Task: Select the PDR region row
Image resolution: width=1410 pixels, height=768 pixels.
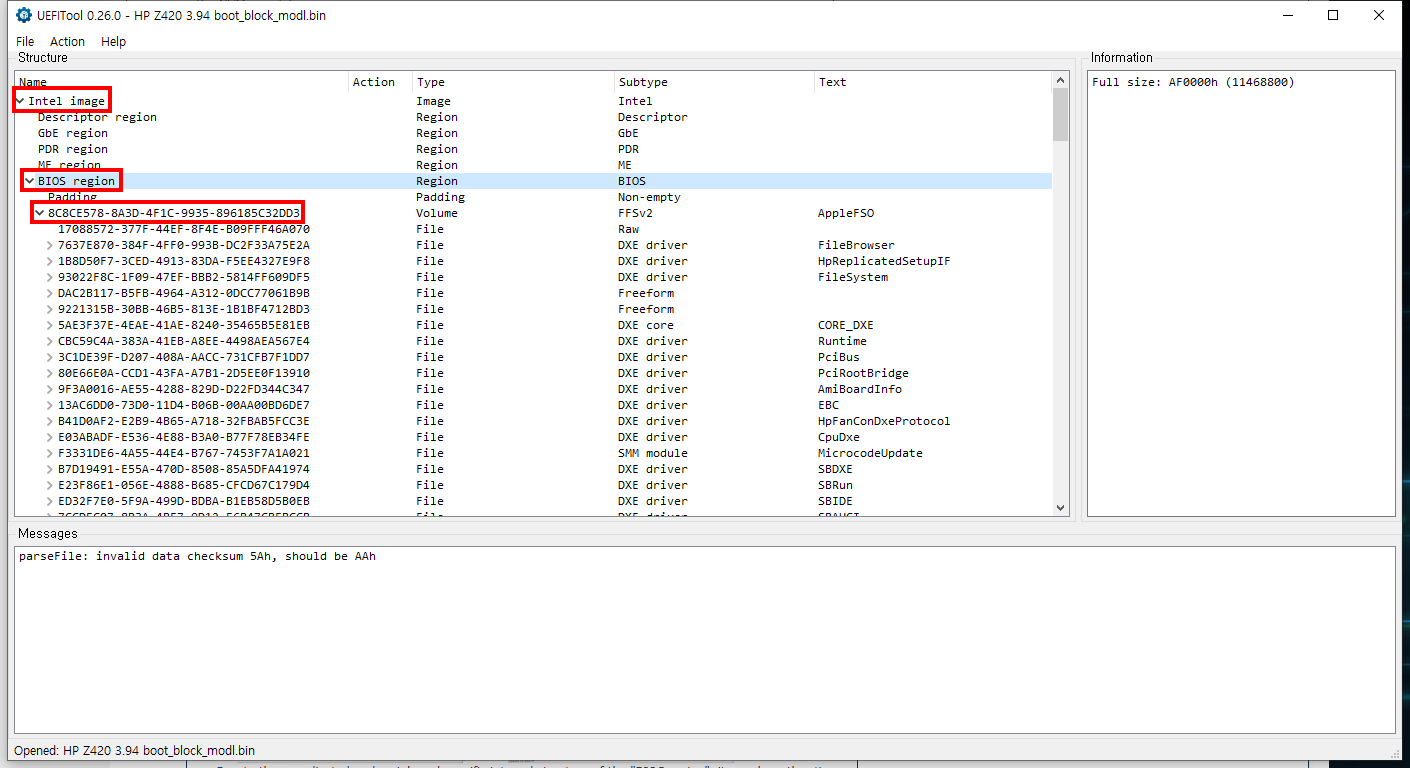Action: click(x=533, y=149)
